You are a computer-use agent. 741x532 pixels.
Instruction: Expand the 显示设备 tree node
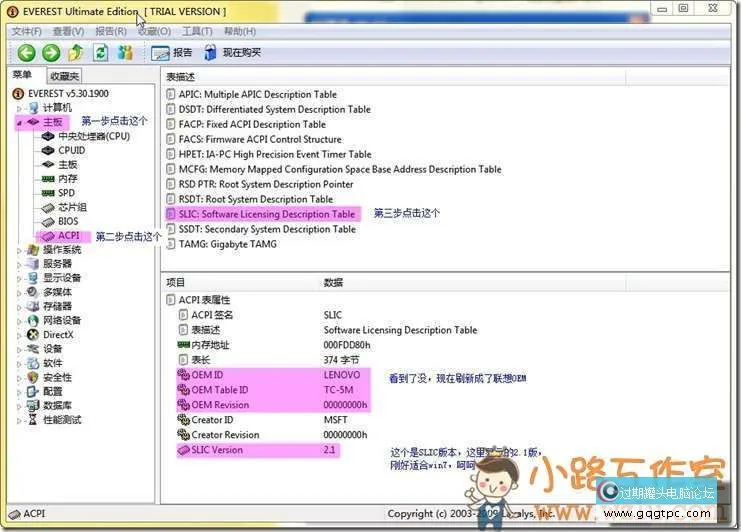tap(19, 279)
